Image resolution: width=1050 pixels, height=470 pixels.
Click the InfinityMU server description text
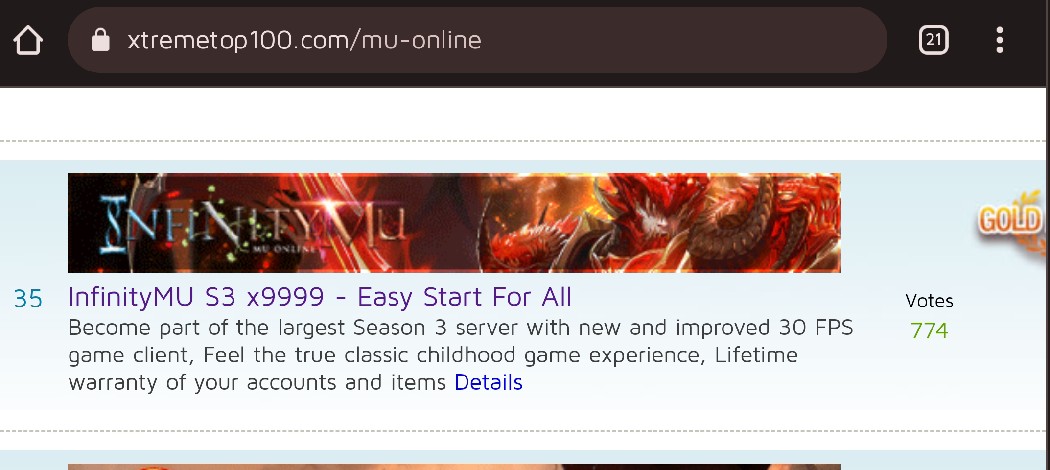461,355
